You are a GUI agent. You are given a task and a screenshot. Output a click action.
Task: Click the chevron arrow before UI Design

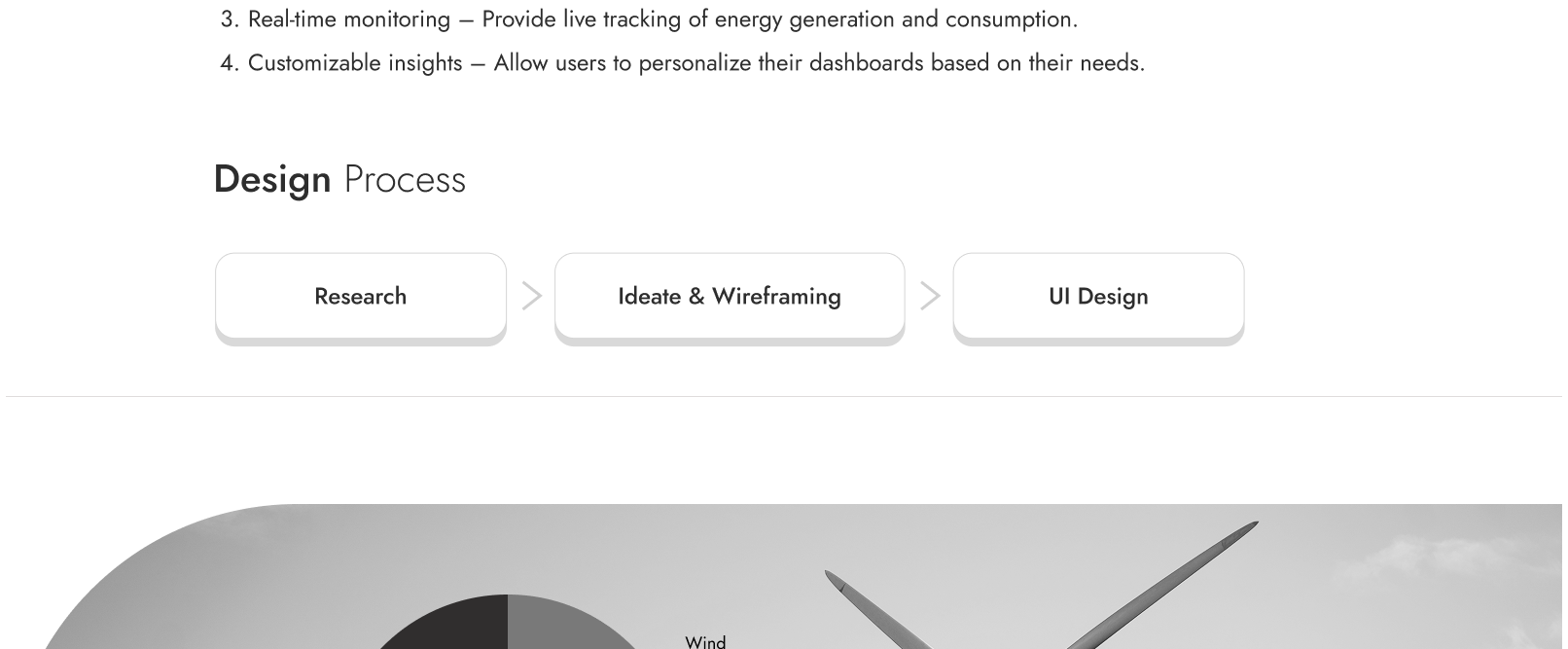coord(930,296)
